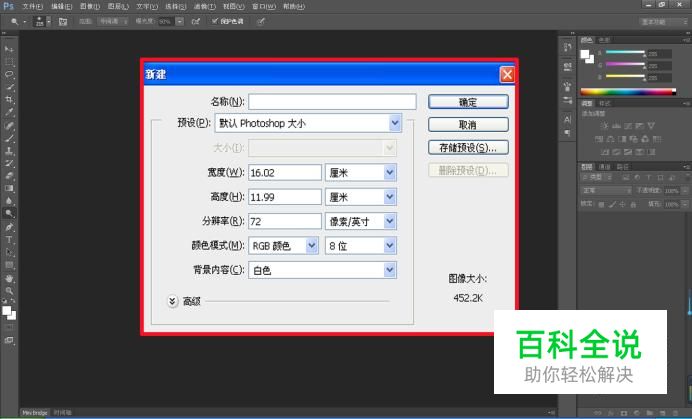Screen dimensions: 692x419
Task: Switch to the 通道 tab
Action: [604, 167]
